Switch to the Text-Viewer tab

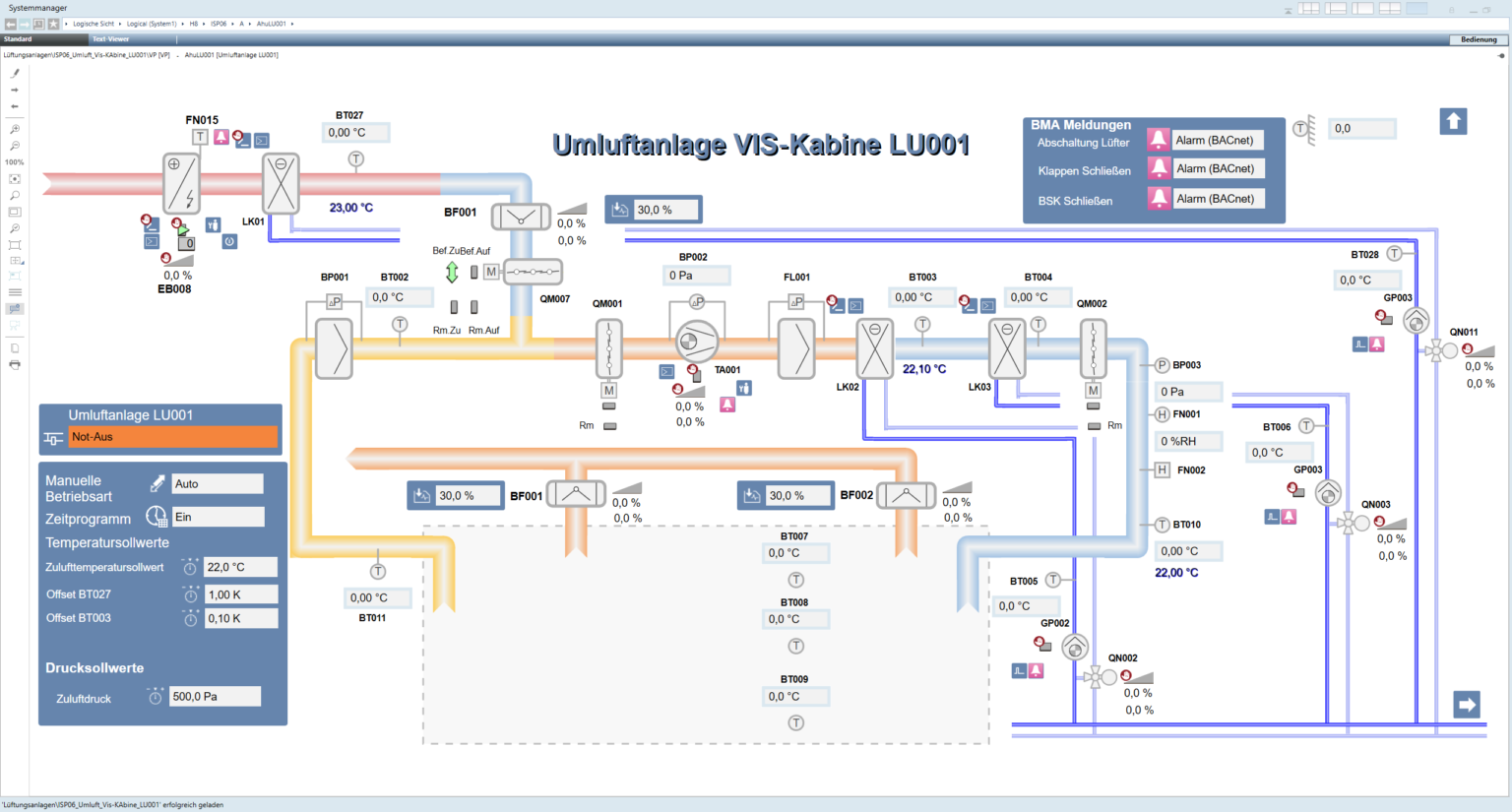click(110, 39)
